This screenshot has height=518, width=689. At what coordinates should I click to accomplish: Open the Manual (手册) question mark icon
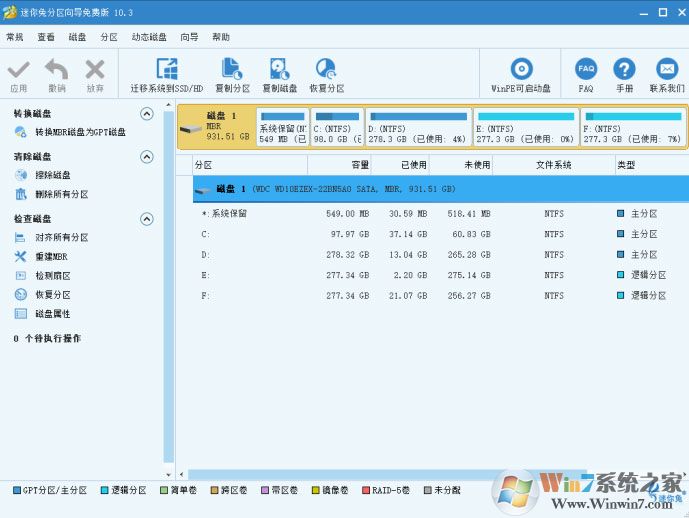[x=624, y=70]
